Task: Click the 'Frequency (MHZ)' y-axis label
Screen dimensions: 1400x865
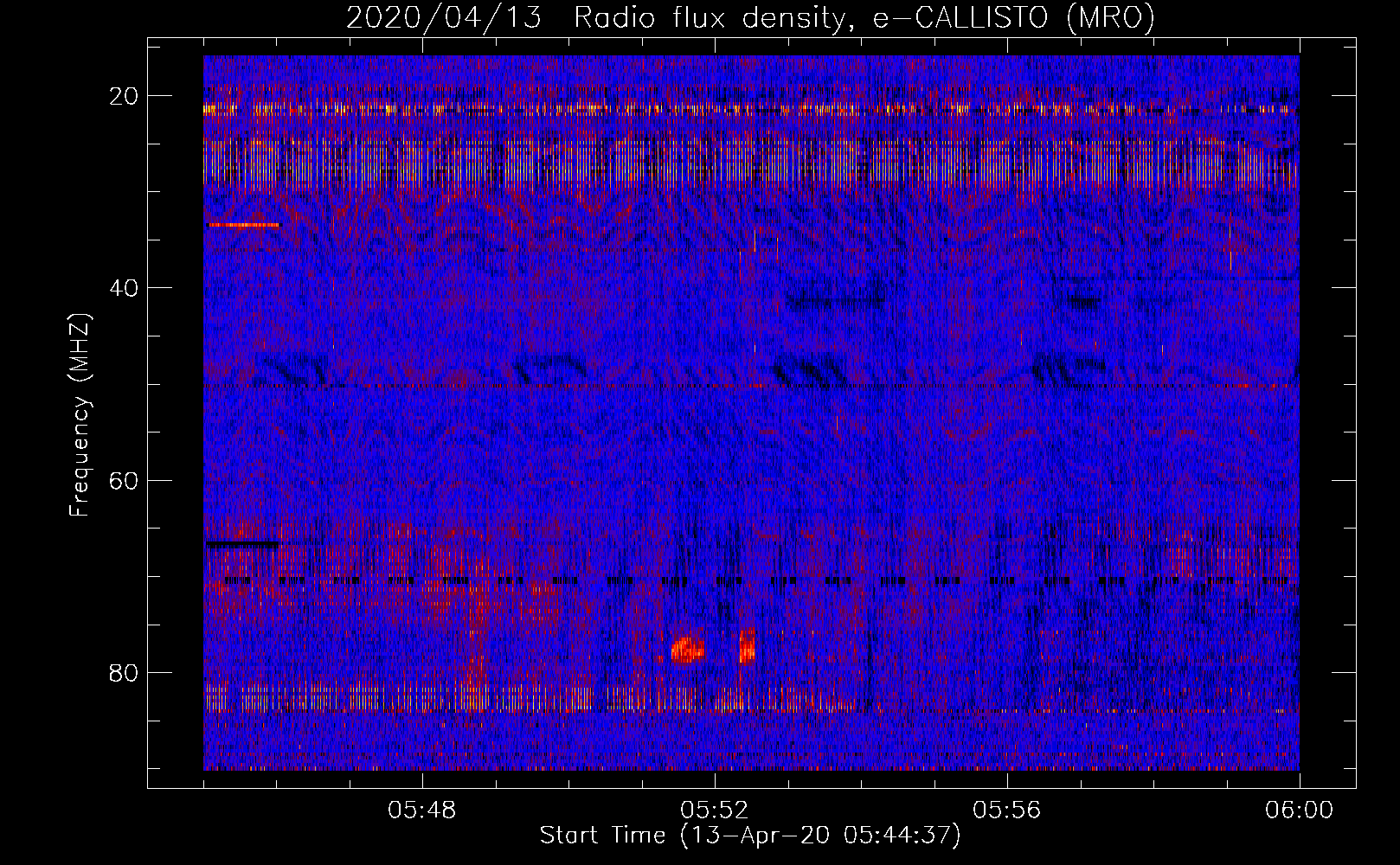Action: pos(80,415)
